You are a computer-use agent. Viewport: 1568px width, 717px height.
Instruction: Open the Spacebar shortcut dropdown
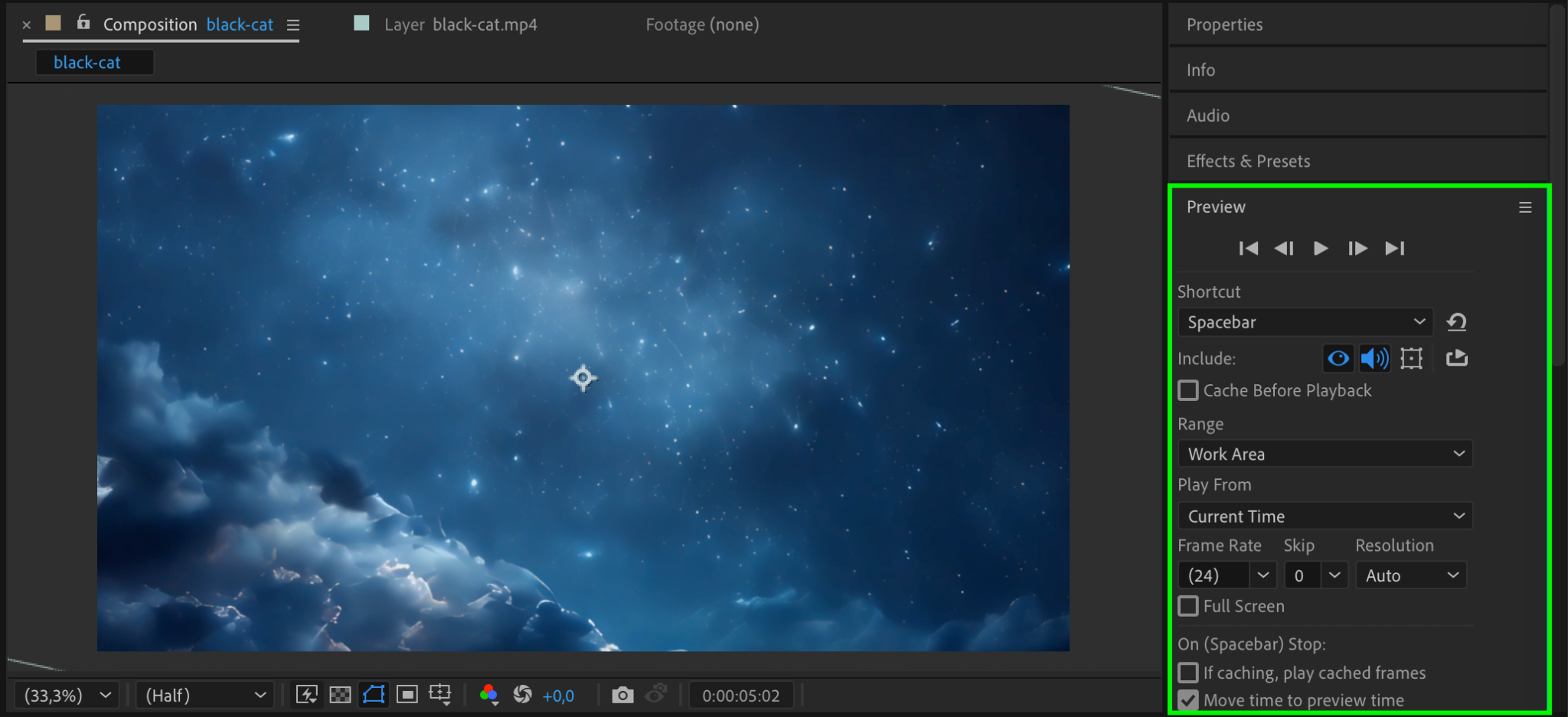point(1305,322)
